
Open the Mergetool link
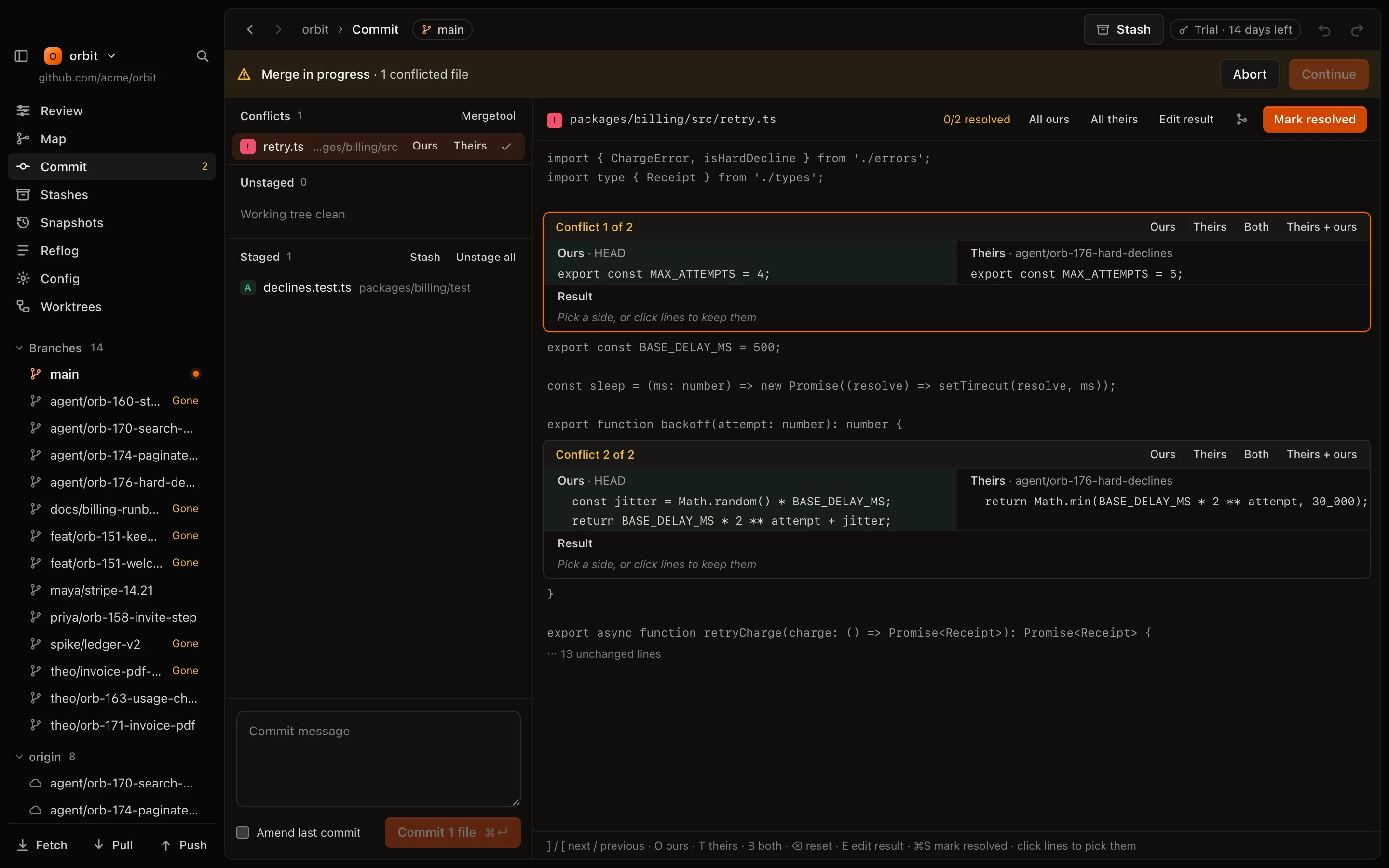[489, 116]
